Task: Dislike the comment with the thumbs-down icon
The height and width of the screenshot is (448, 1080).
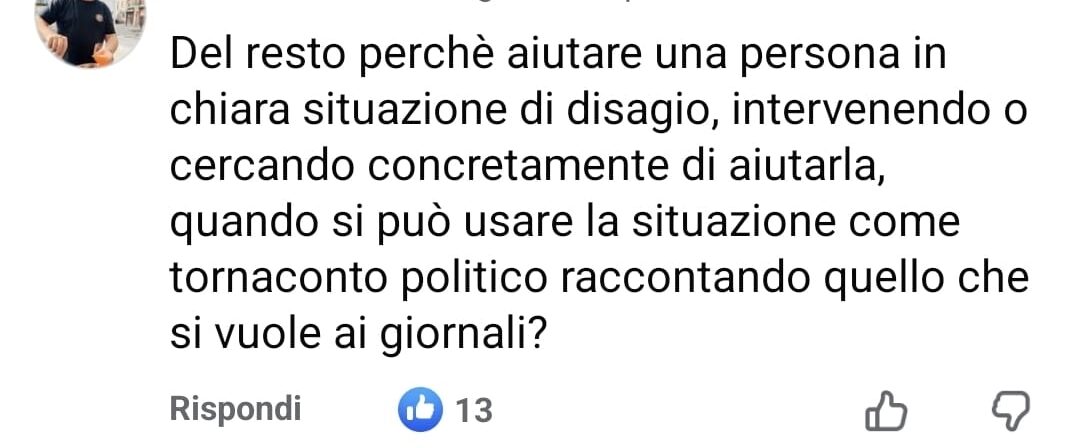Action: pyautogui.click(x=1010, y=411)
